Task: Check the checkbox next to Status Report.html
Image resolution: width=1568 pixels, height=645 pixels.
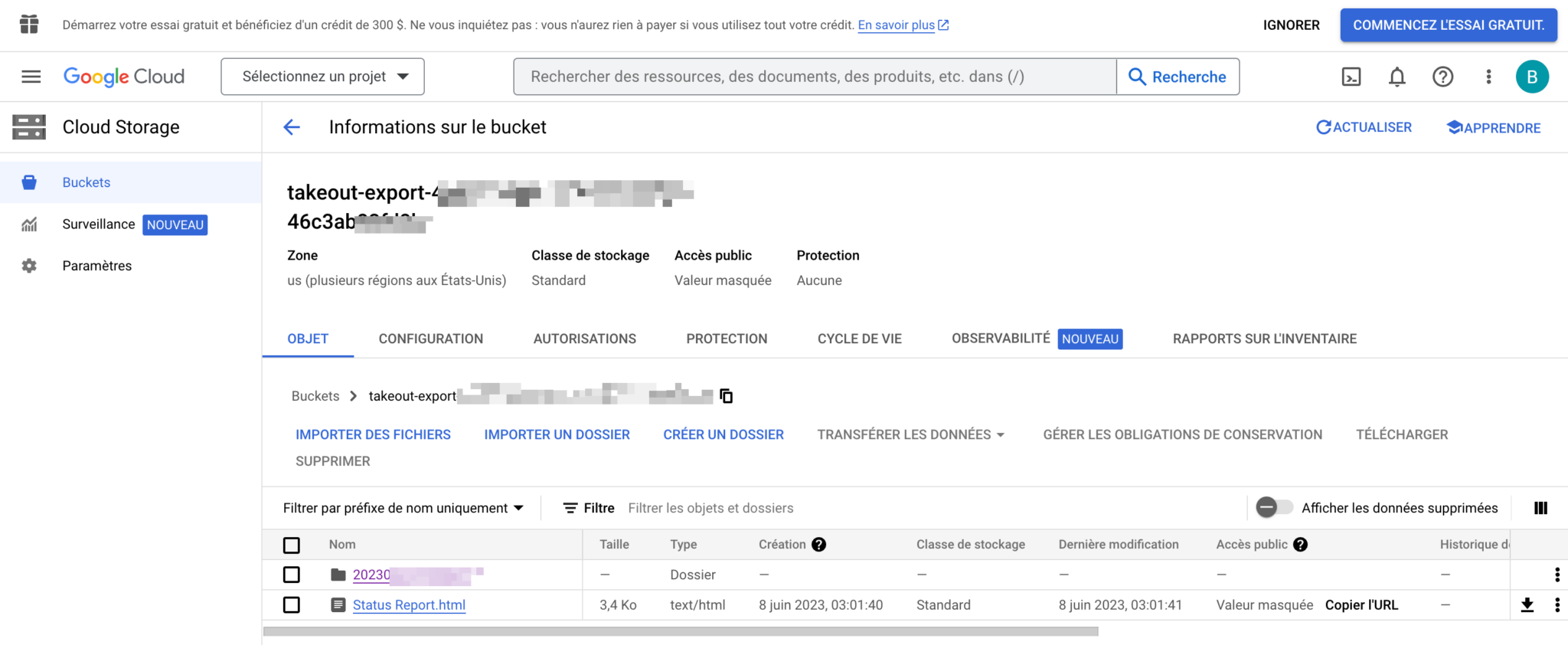Action: coord(291,604)
